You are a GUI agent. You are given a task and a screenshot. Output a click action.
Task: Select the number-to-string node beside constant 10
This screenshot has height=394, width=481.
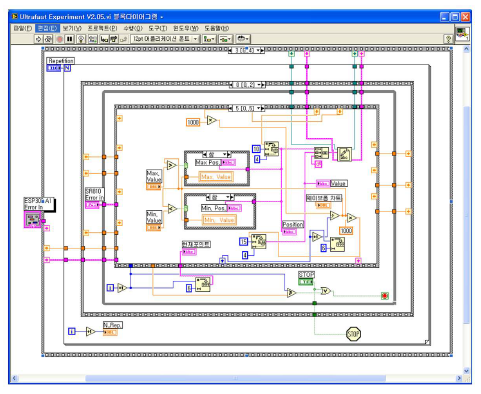click(272, 149)
